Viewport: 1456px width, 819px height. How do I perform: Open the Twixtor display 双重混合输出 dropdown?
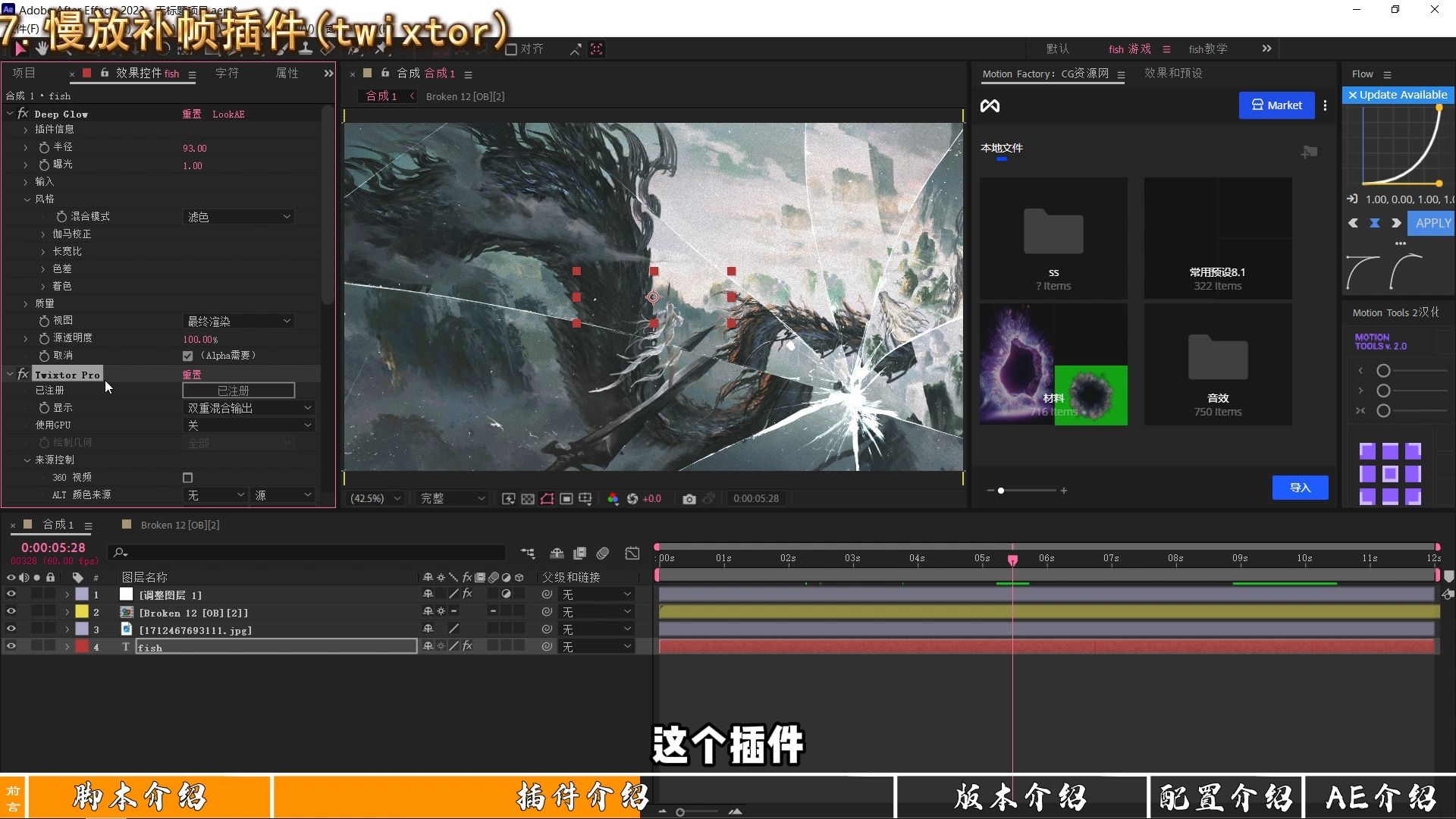pos(249,408)
